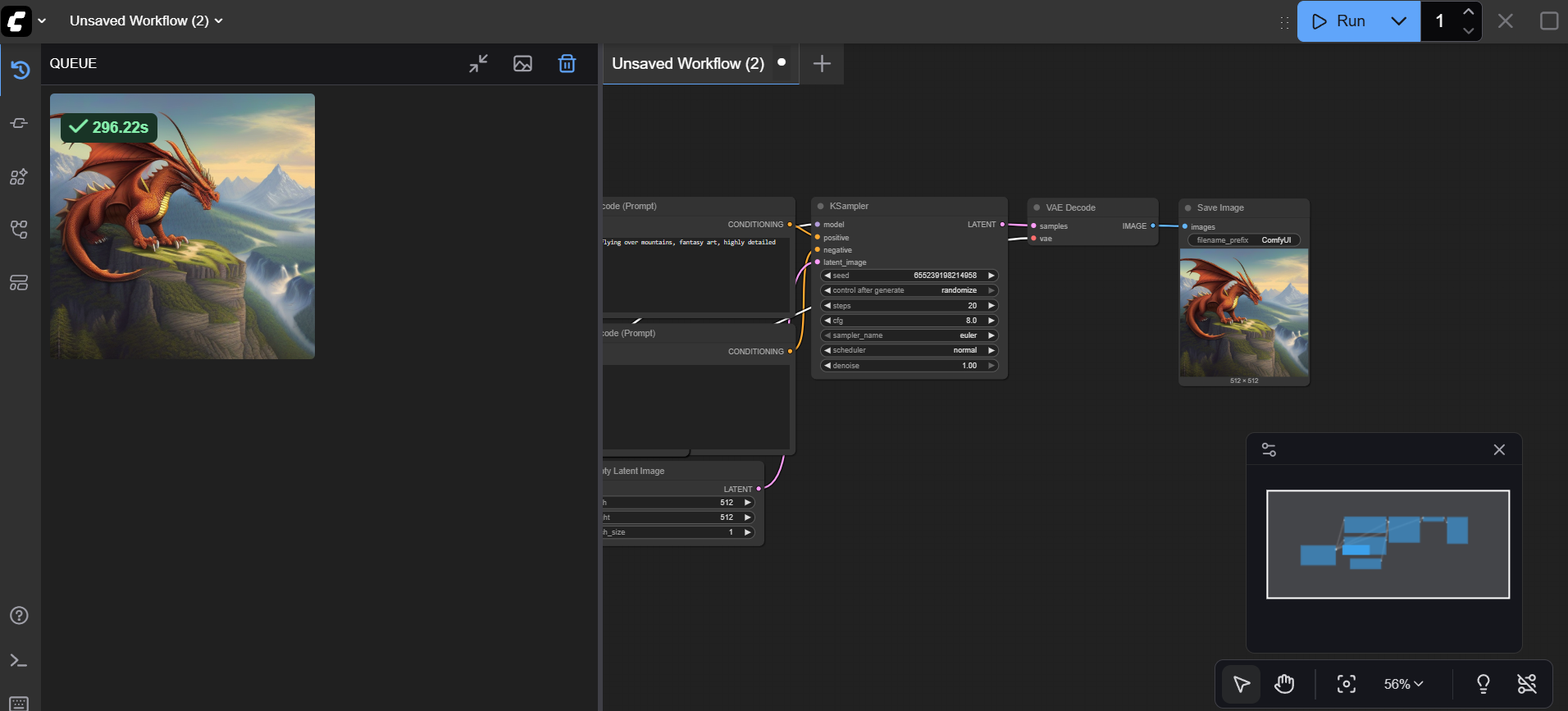The image size is (1568, 711).
Task: Toggle link visibility in canvas toolbar
Action: 1526,684
